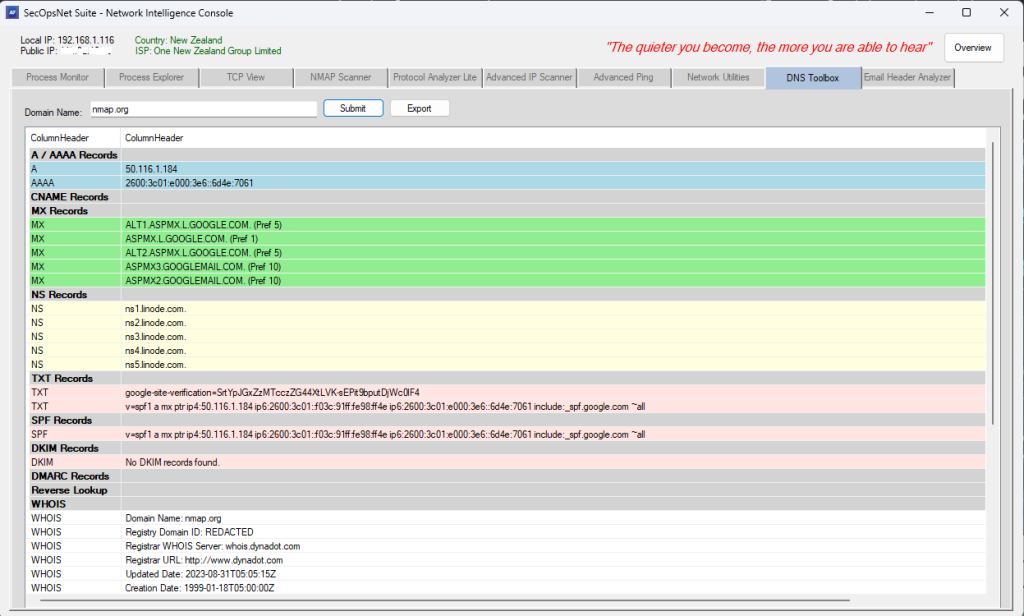Open the TCP View tab

click(x=245, y=78)
